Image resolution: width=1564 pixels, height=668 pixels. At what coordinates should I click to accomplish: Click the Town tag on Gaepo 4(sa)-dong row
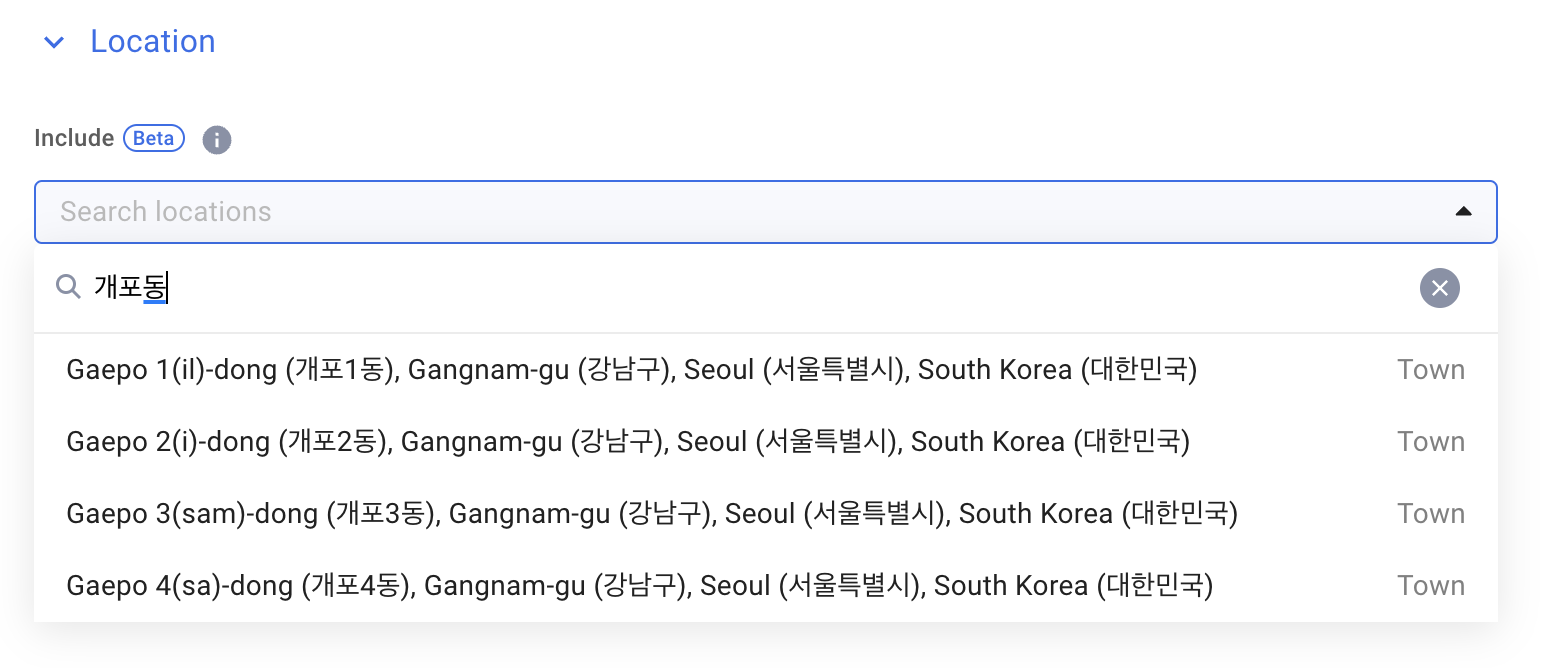1431,586
